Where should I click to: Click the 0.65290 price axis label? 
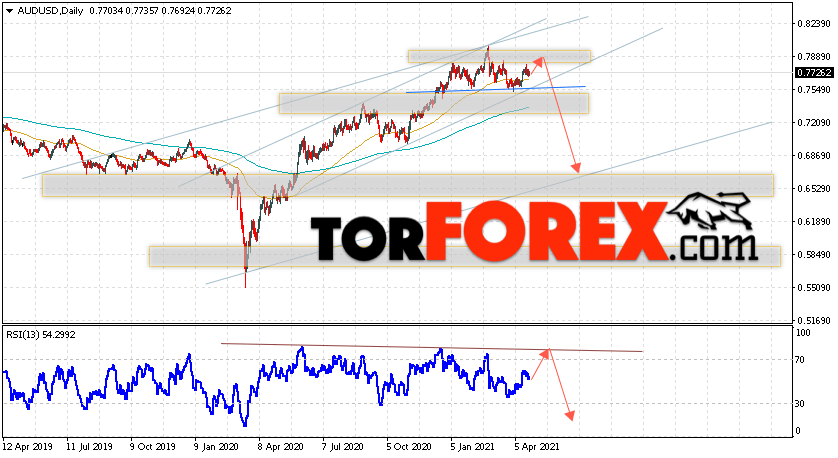814,189
